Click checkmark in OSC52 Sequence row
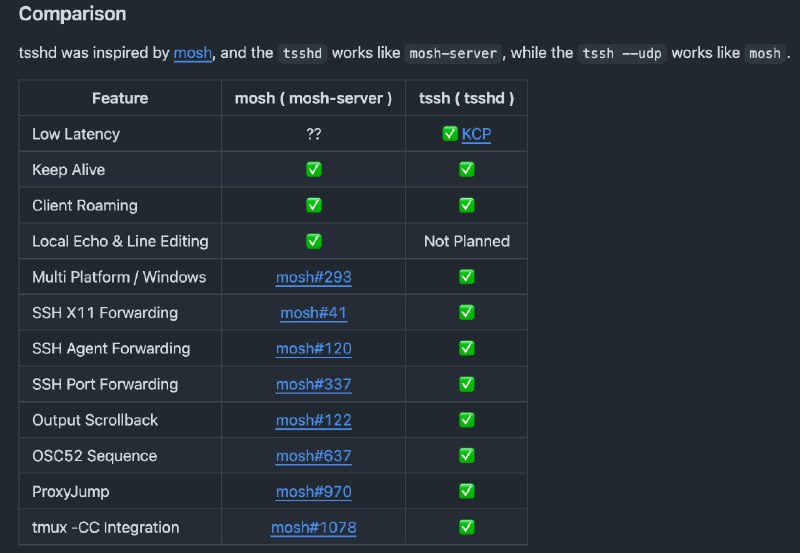 pos(467,456)
